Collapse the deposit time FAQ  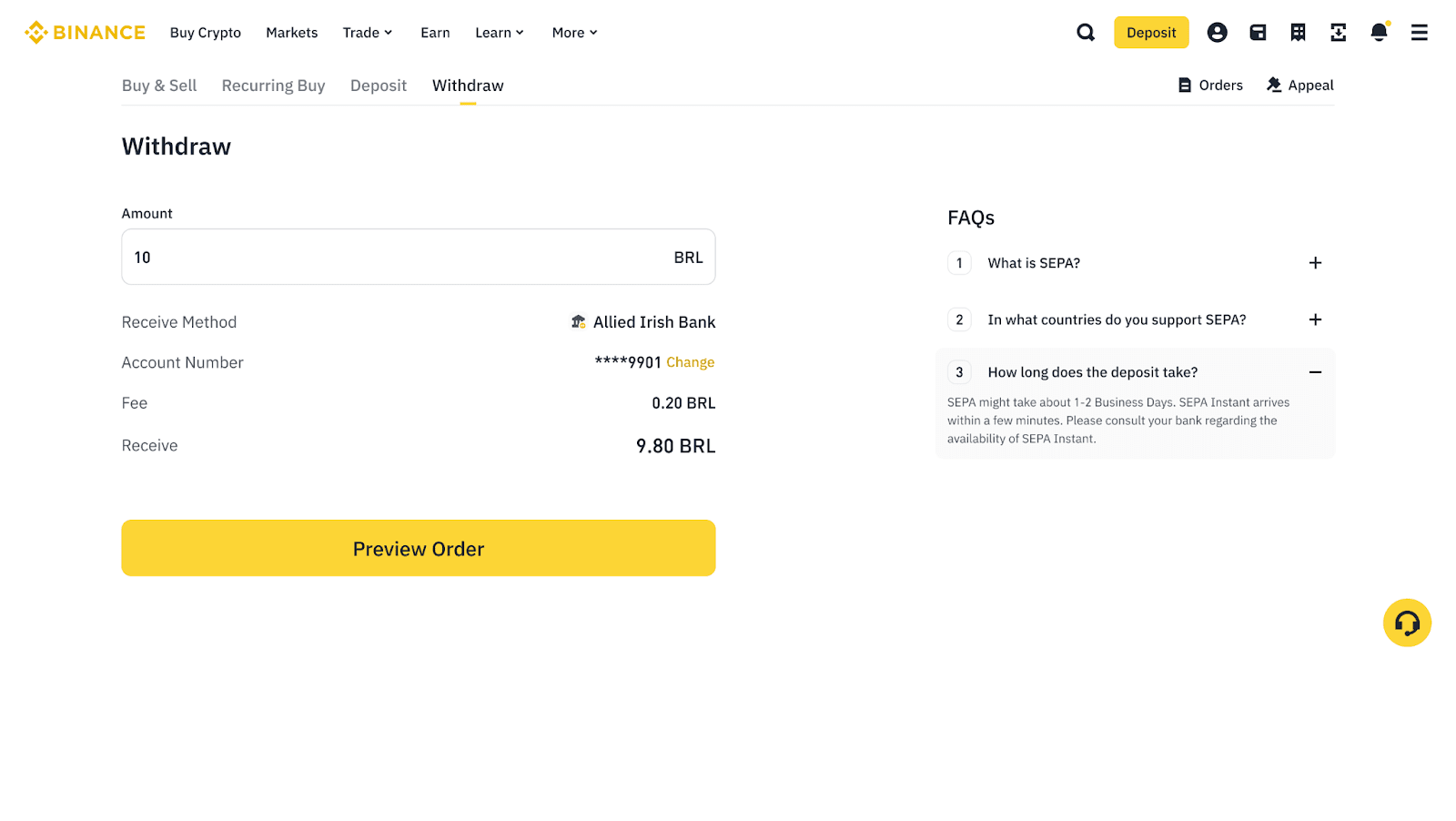pos(1315,372)
